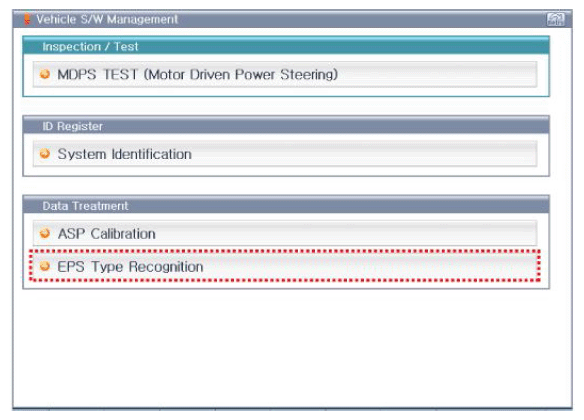Click the red dotted border around EPS Type Recognition

(285, 251)
